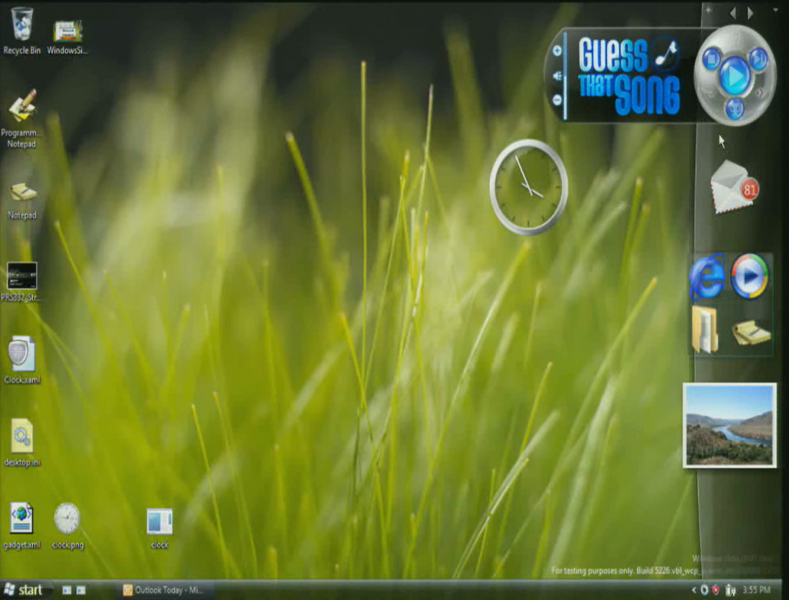Click the first Quick Launch icon beside Start
Image resolution: width=789 pixels, height=600 pixels.
point(67,590)
